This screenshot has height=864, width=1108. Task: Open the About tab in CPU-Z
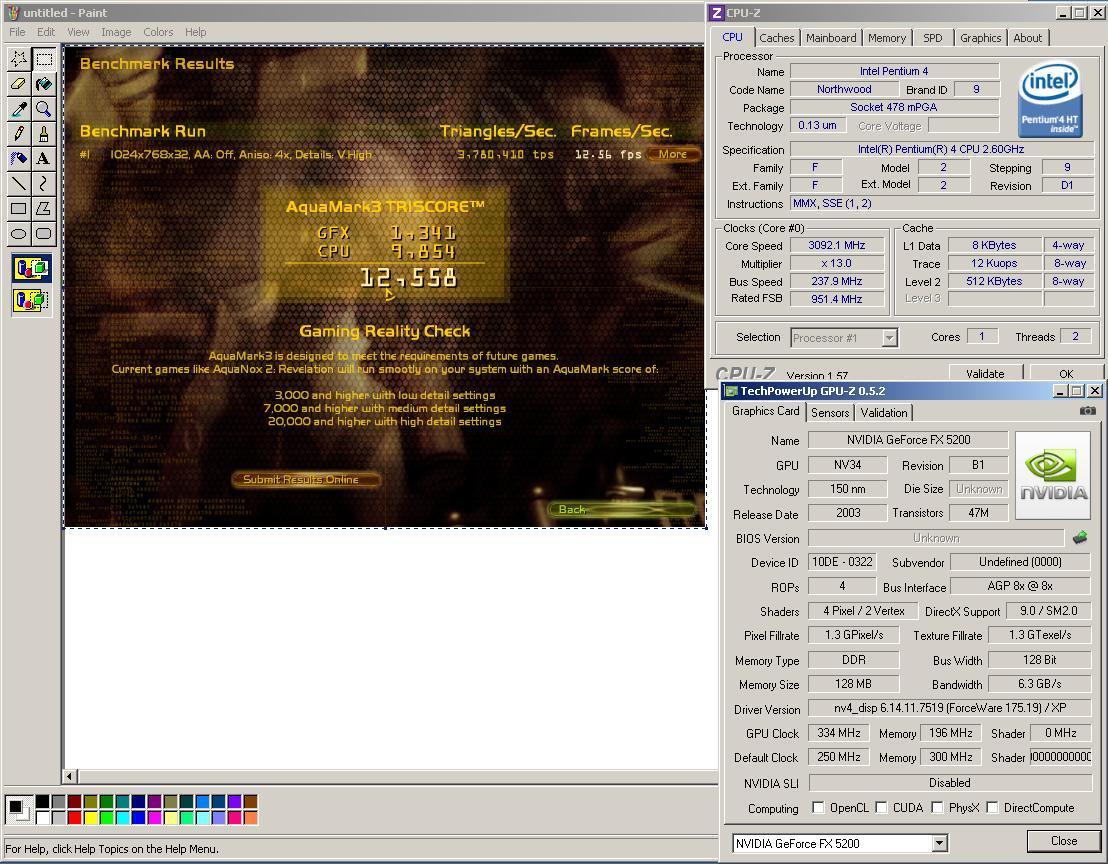pos(1027,38)
